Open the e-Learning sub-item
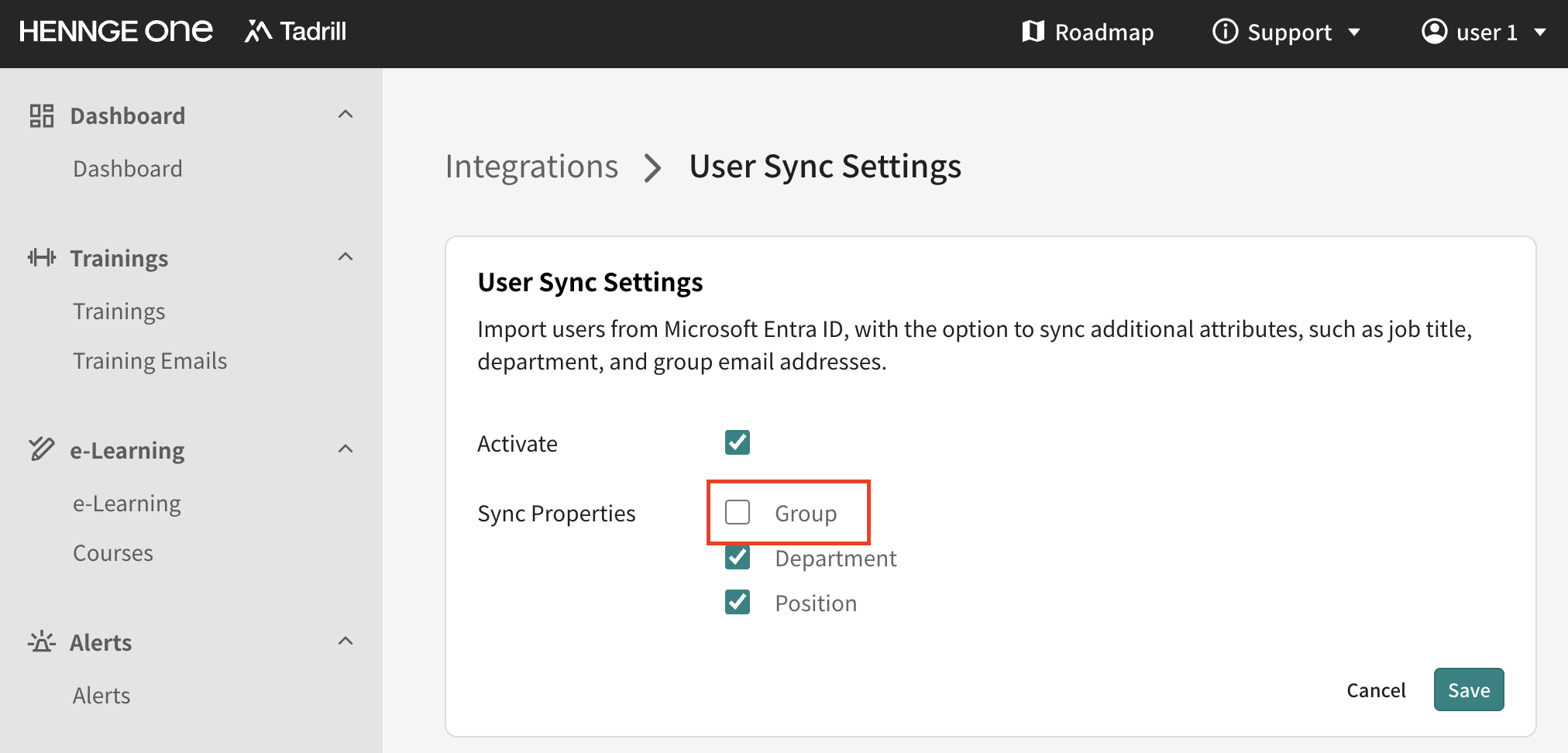 (x=127, y=504)
